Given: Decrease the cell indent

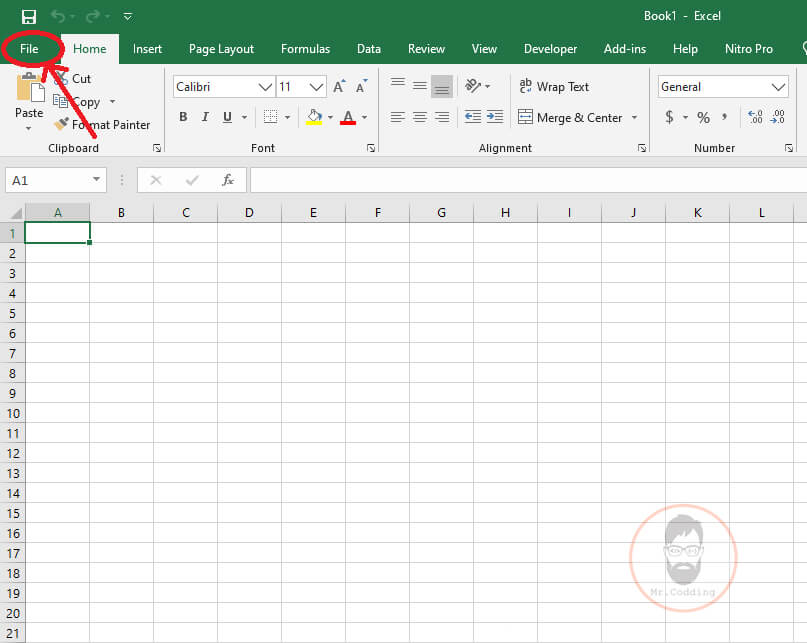Looking at the screenshot, I should coord(472,117).
